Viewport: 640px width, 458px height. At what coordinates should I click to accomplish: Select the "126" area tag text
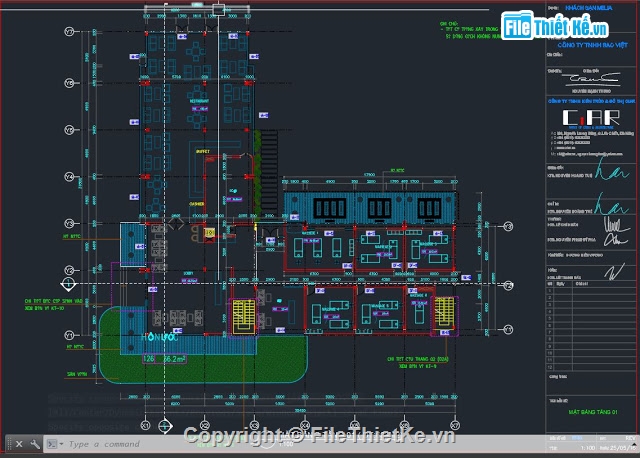pos(149,358)
